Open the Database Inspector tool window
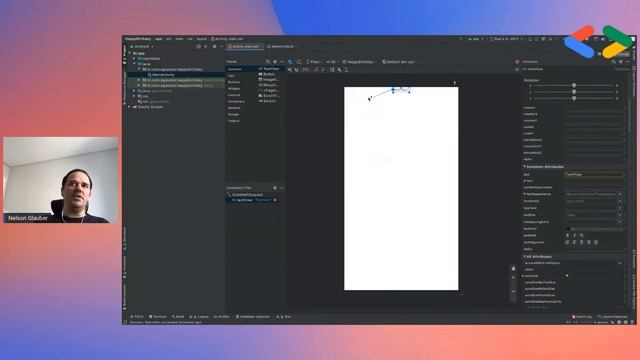 pos(253,316)
